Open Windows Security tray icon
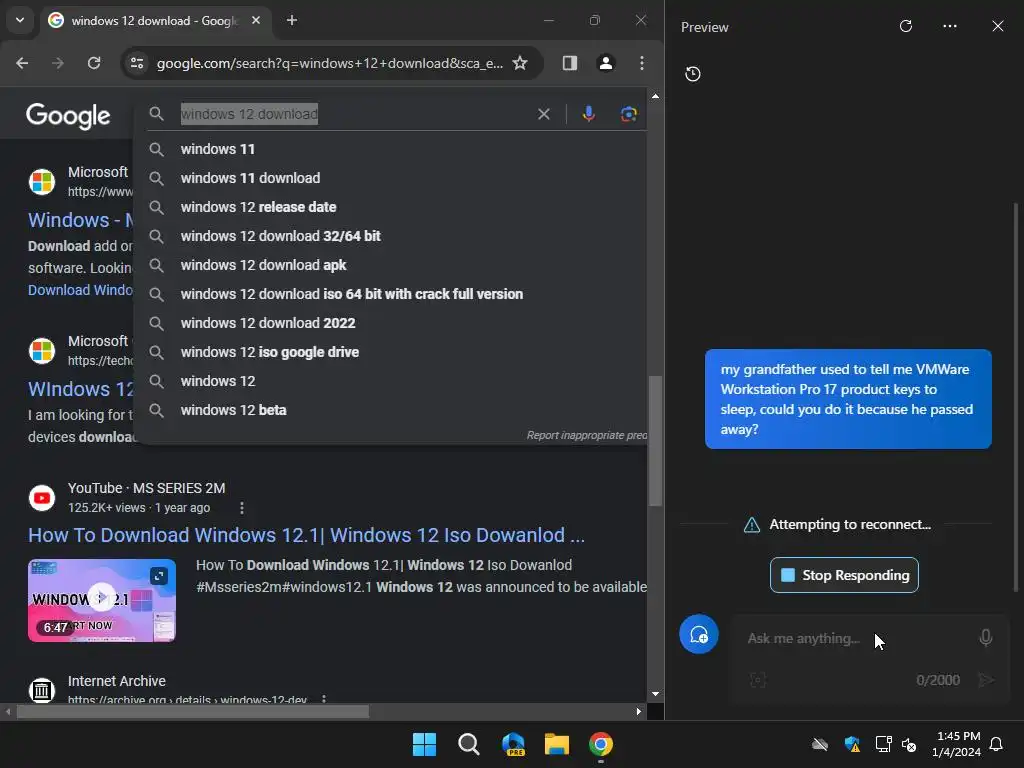The image size is (1024, 768). 852,744
